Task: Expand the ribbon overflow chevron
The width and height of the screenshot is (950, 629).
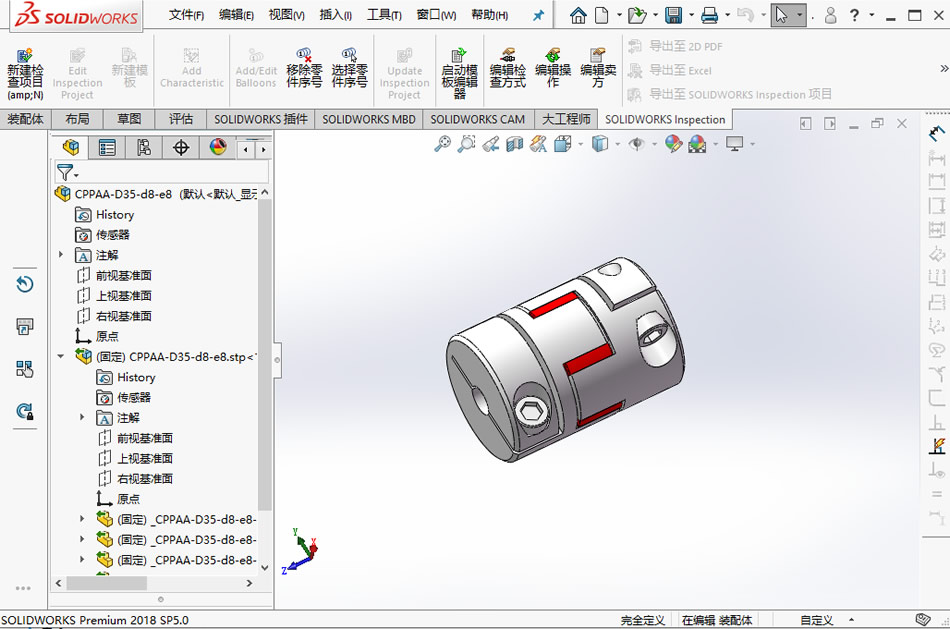Action: (943, 68)
